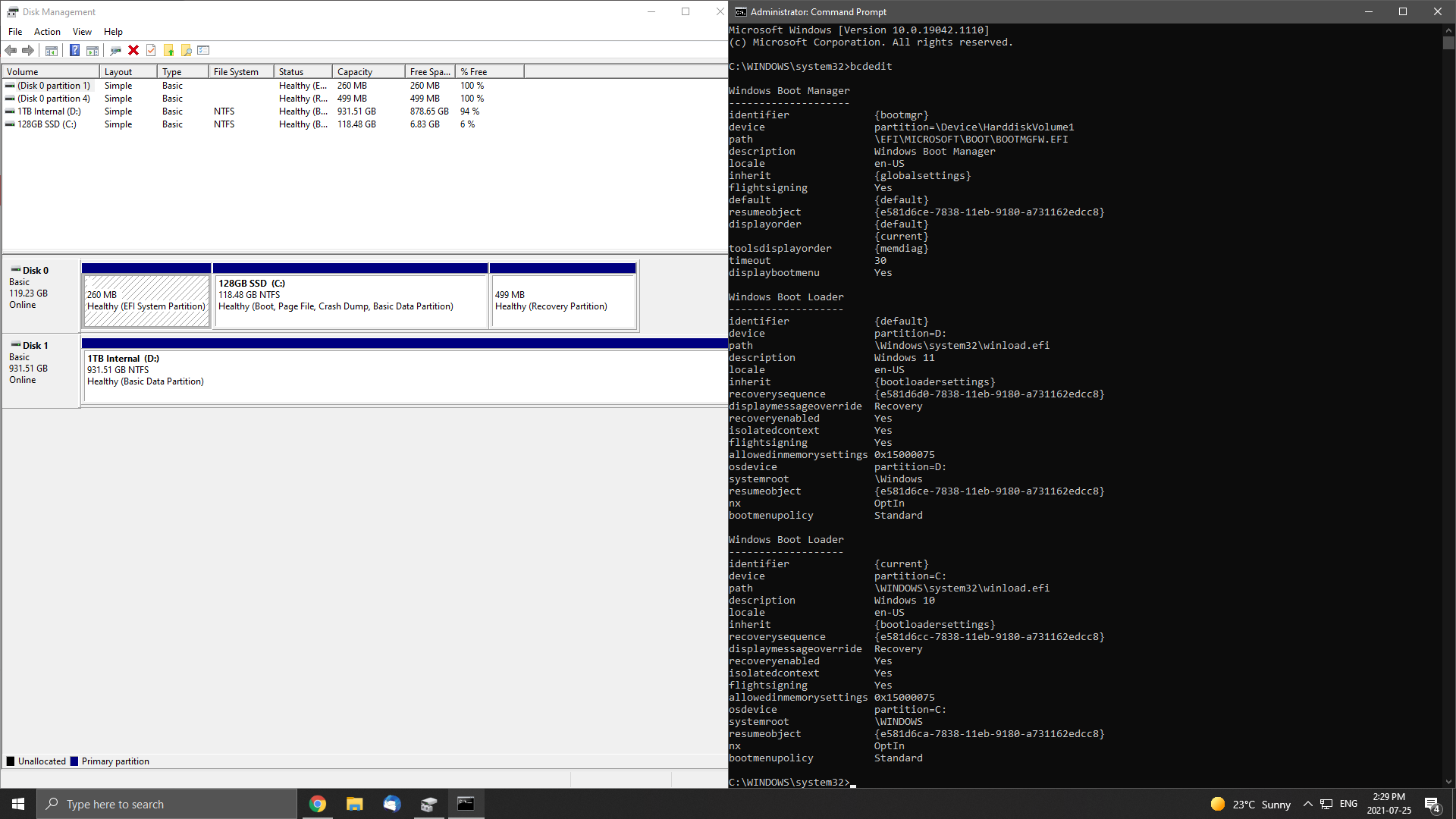Select the Disk 1 label in graphical view
Screen dimensions: 1456x819
42,370
